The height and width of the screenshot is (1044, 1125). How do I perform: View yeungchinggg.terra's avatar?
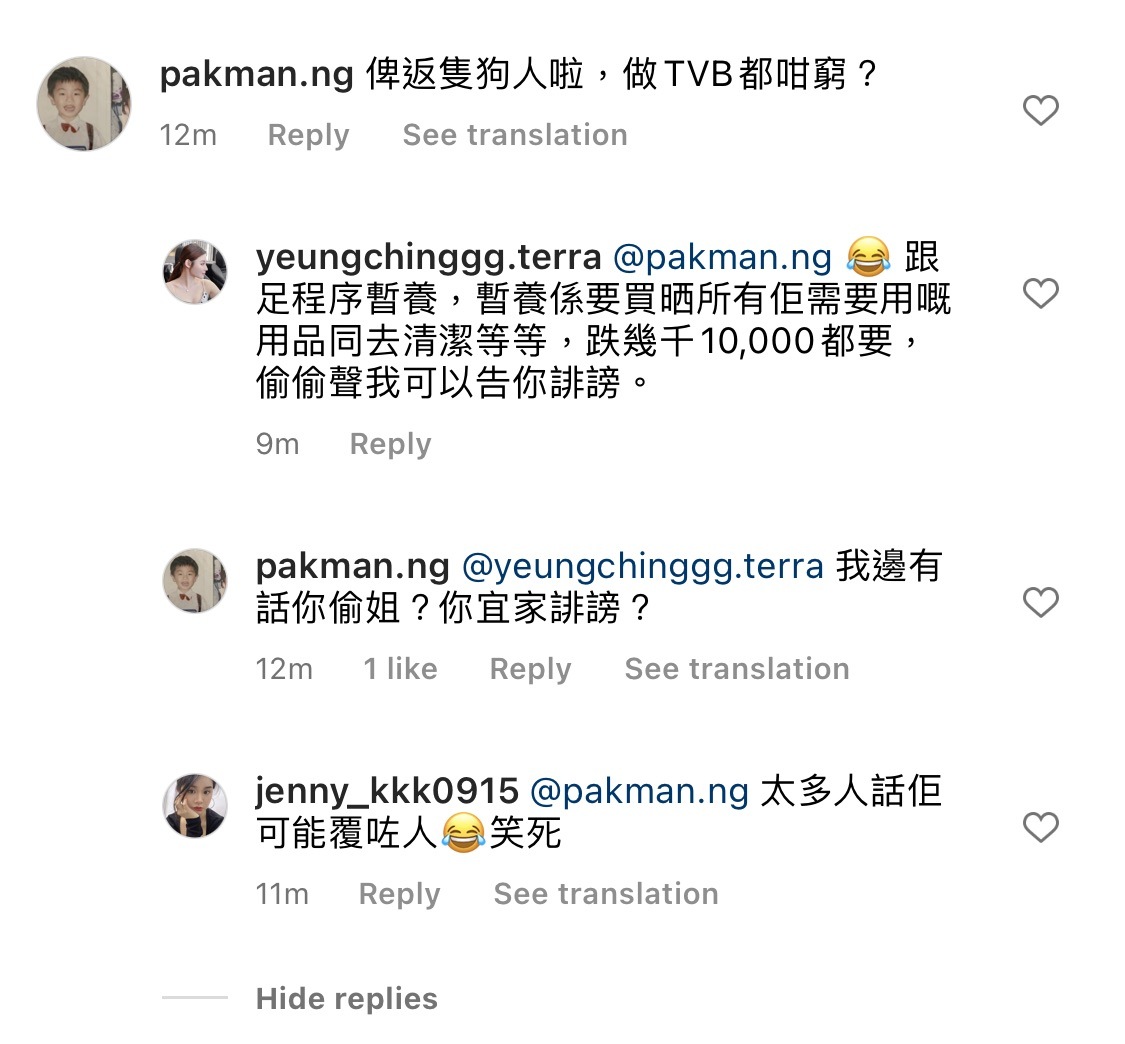(x=195, y=272)
